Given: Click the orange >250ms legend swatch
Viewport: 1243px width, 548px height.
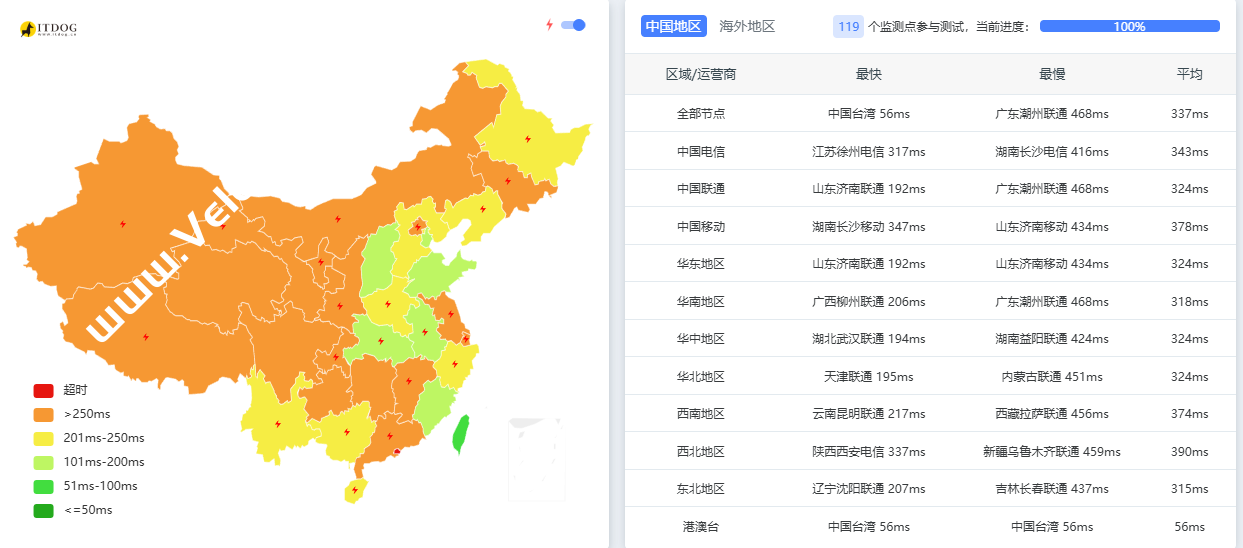Looking at the screenshot, I should tap(43, 414).
